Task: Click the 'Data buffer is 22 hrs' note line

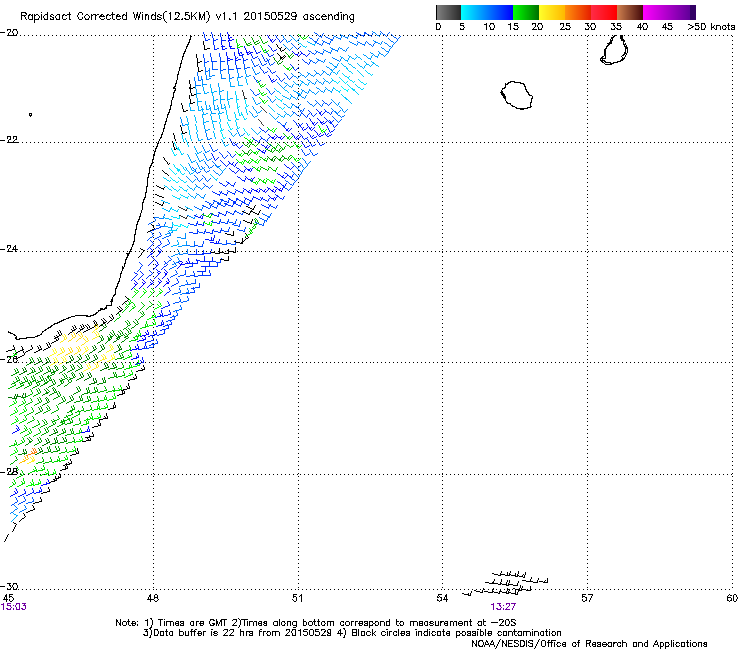Action: (352, 633)
